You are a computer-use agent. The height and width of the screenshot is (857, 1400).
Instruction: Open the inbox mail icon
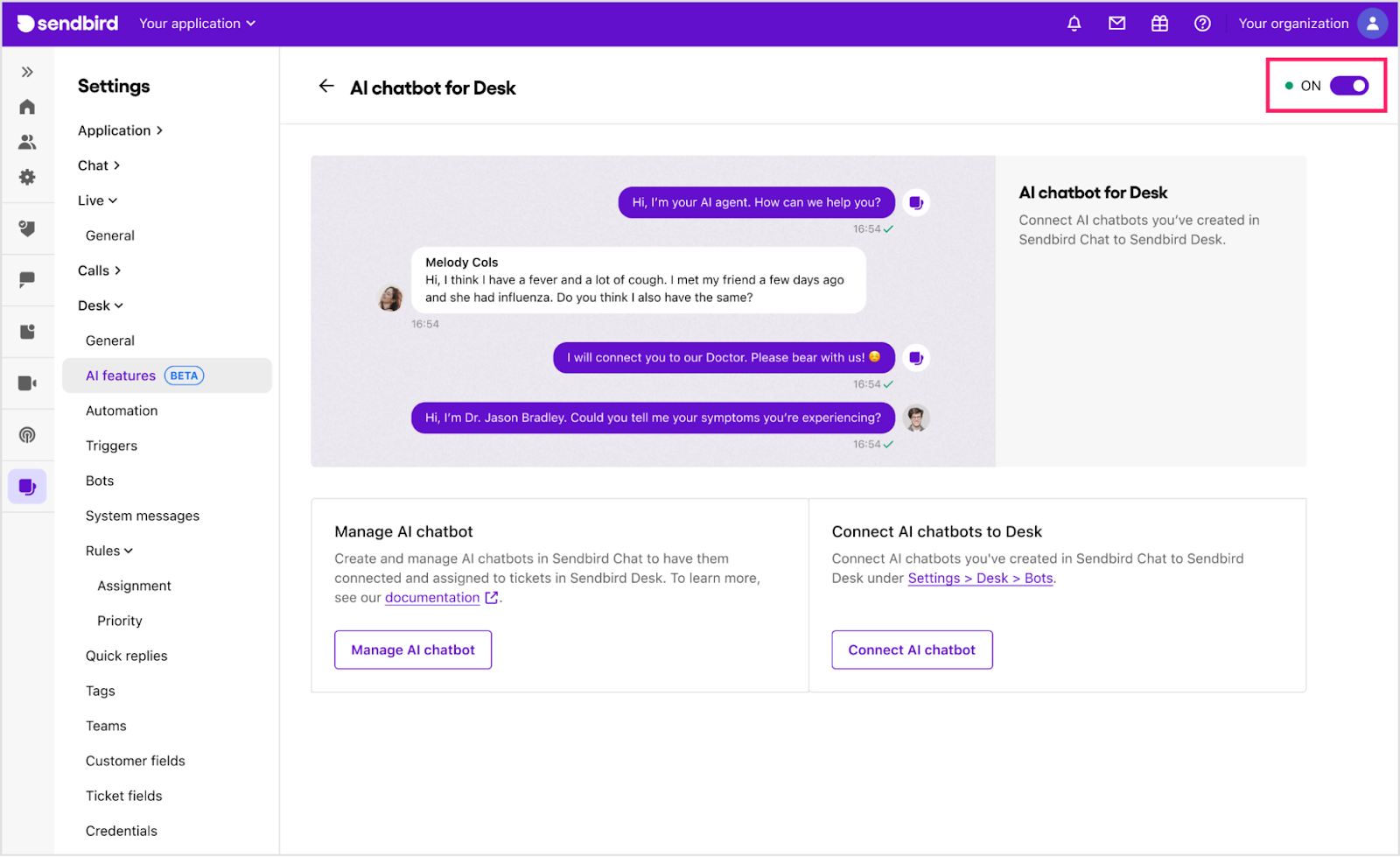point(1116,24)
